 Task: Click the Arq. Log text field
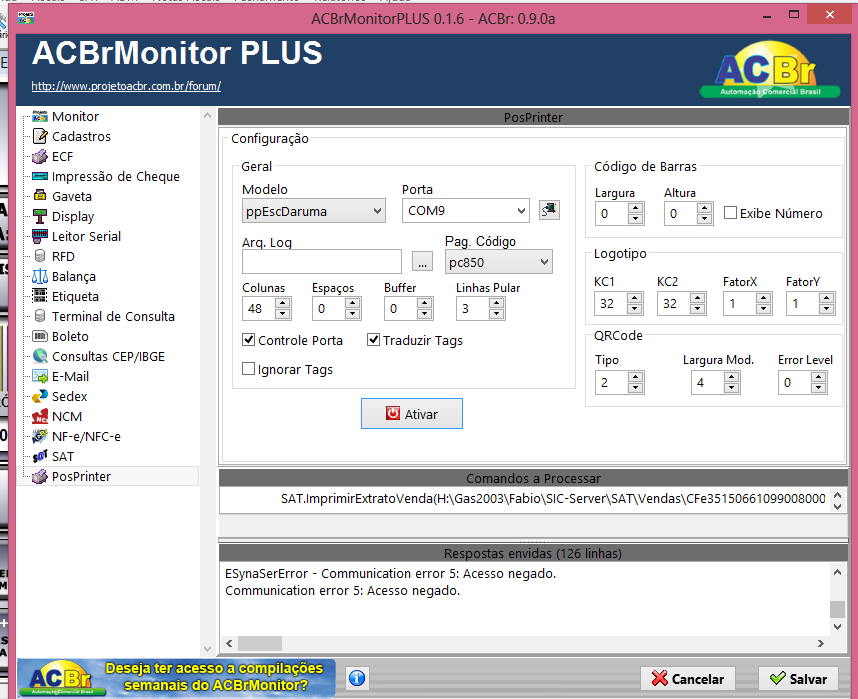coord(322,262)
